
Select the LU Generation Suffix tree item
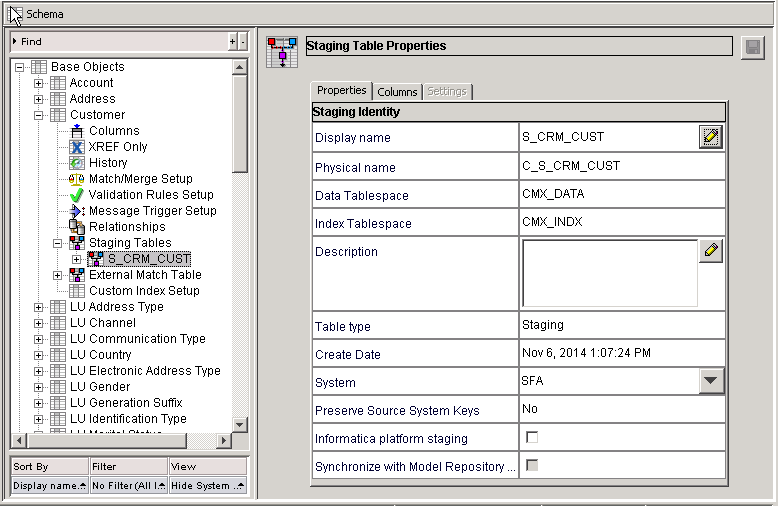pyautogui.click(x=126, y=403)
